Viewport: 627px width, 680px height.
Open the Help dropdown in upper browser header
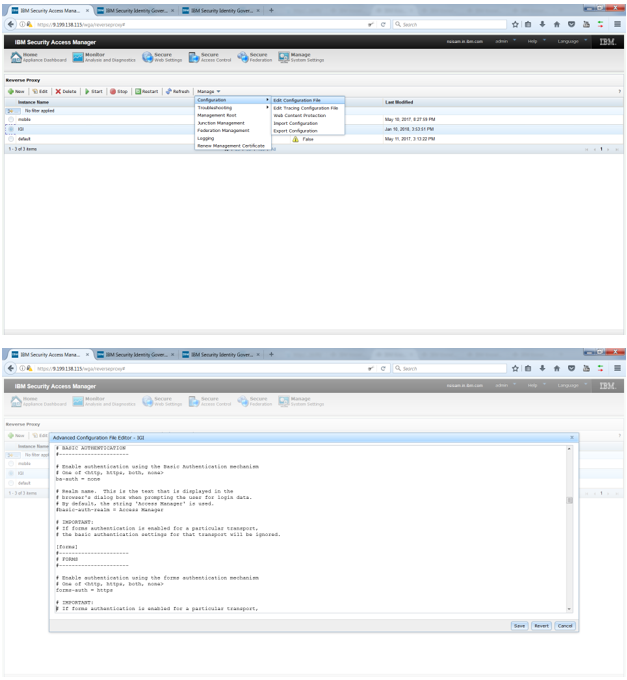[536, 41]
